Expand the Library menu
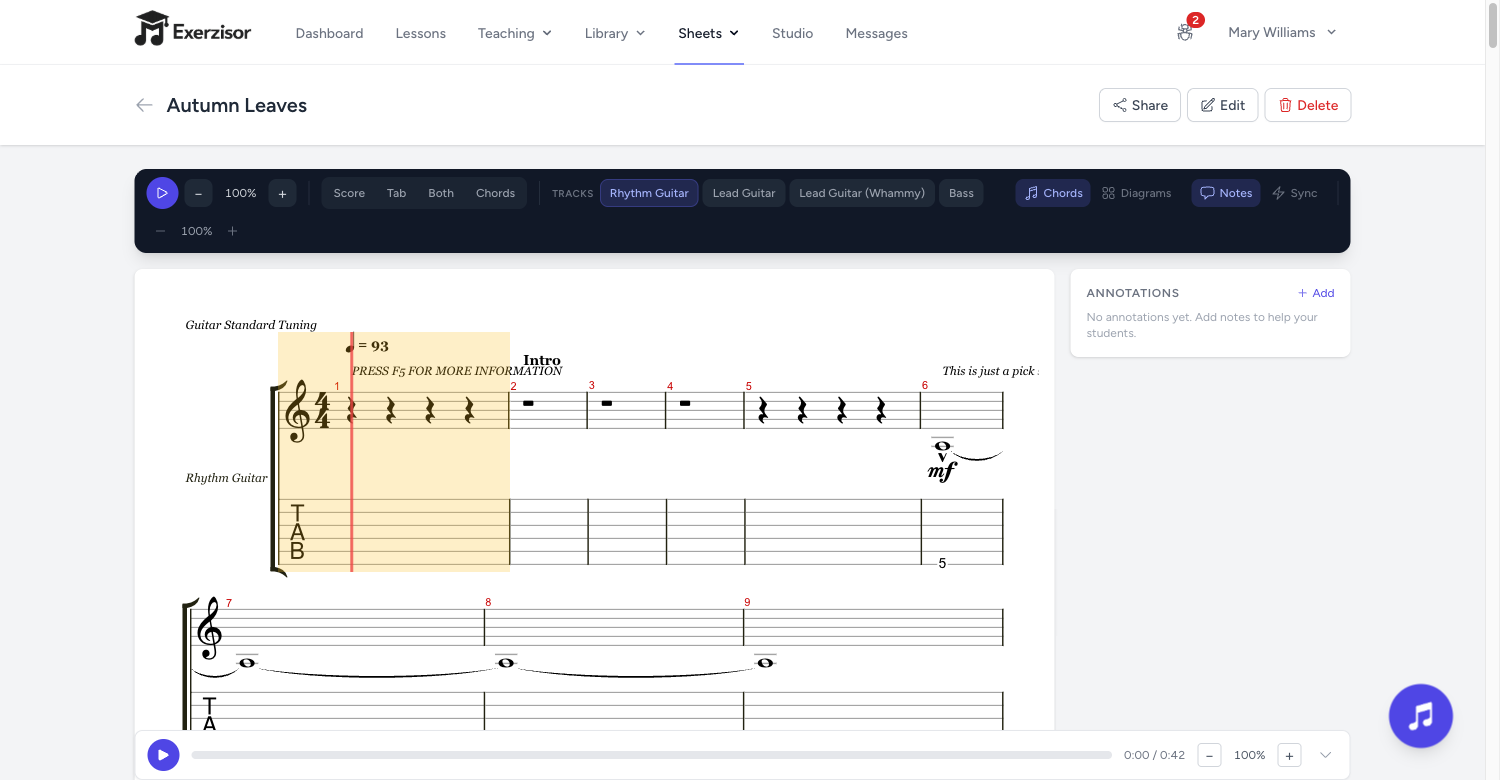 [615, 33]
